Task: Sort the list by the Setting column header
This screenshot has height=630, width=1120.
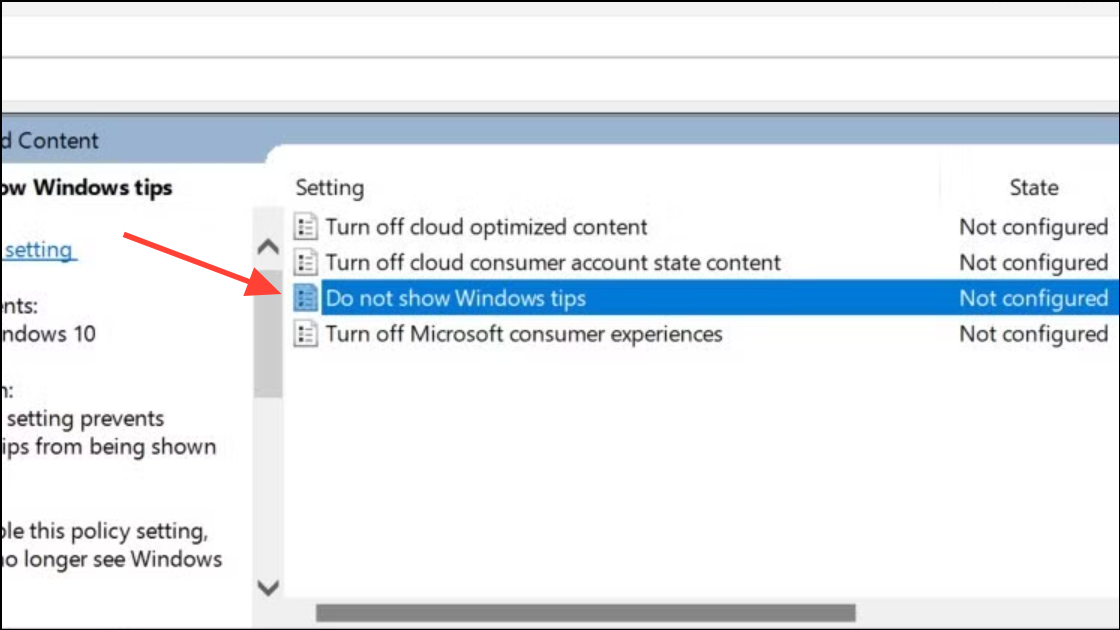Action: (330, 188)
